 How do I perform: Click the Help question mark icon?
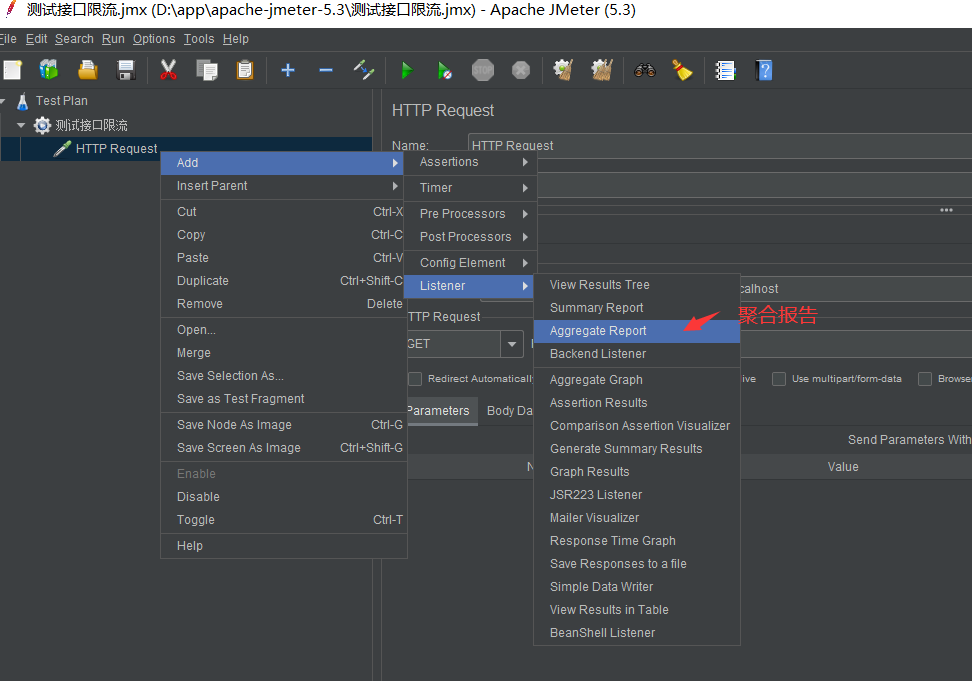(x=764, y=70)
